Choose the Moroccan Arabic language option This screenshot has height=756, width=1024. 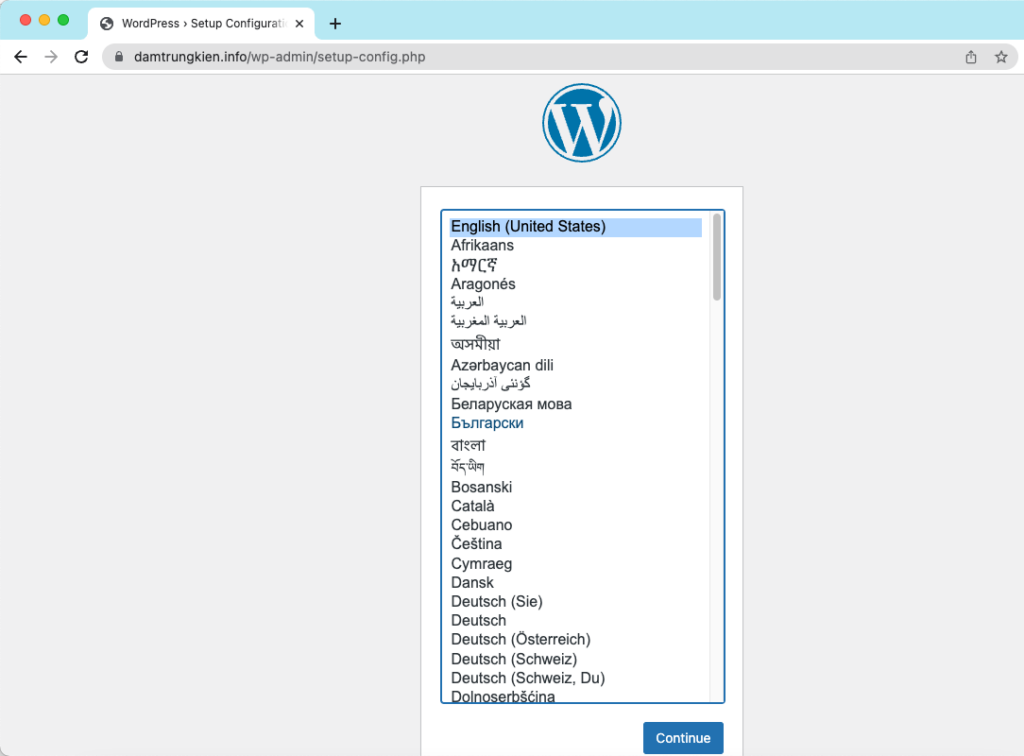tap(575, 321)
